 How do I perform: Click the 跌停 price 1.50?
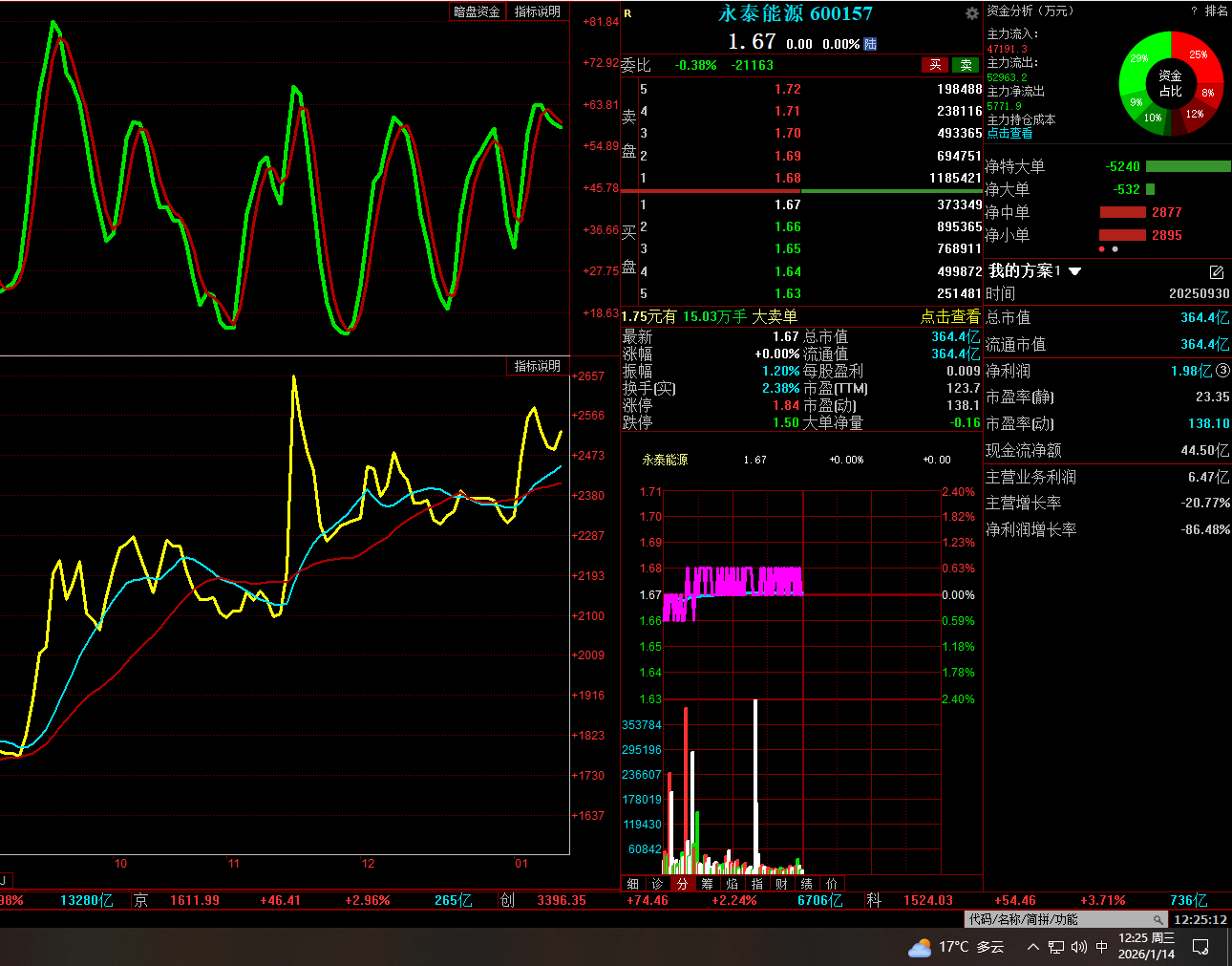pos(786,422)
